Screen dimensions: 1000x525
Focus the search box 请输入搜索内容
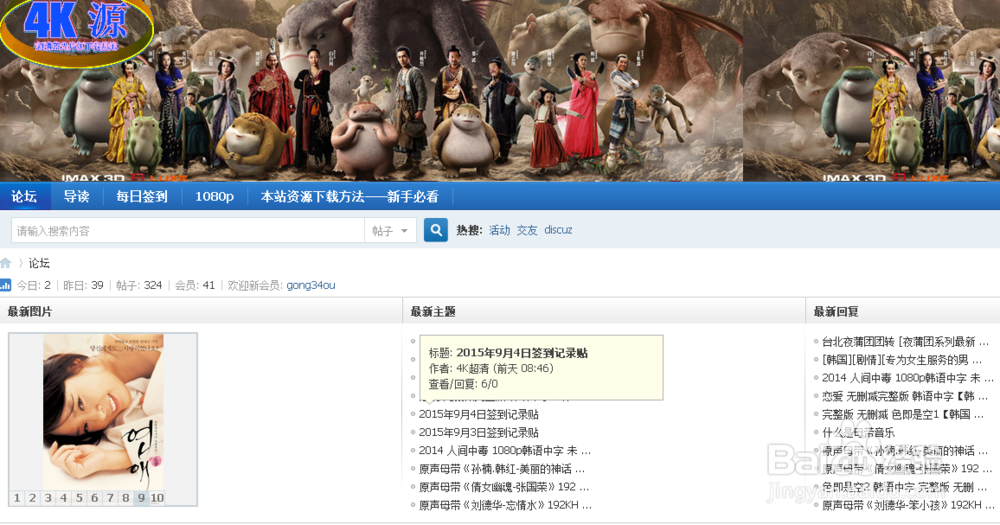188,230
